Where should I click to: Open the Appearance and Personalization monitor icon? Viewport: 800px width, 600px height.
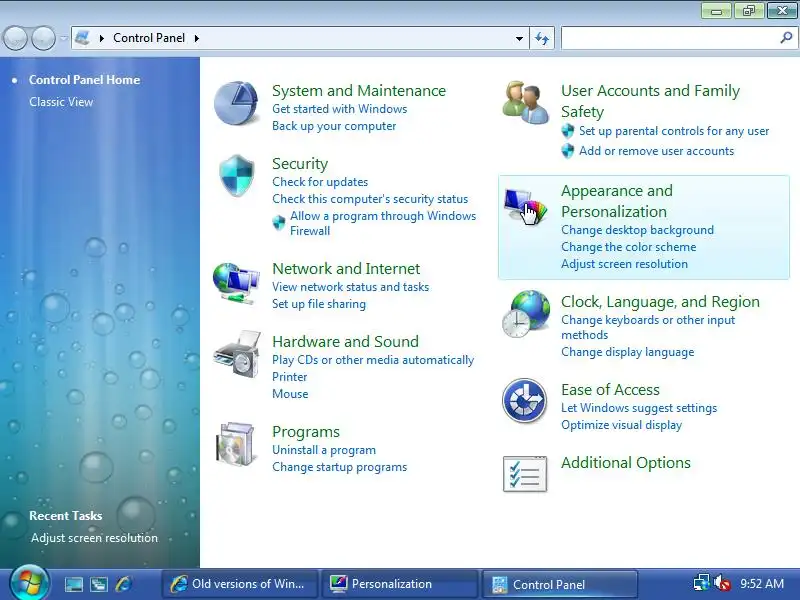coord(526,207)
